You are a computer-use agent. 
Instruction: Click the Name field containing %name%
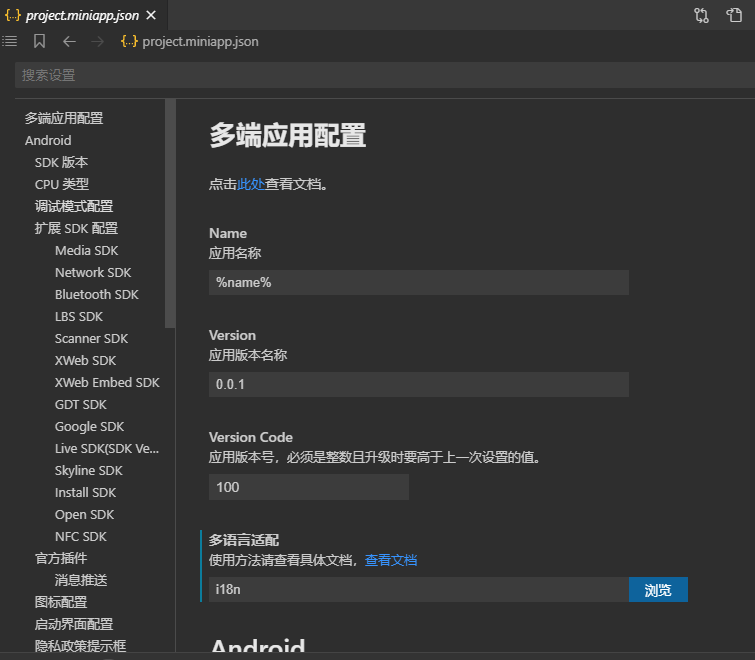click(x=418, y=283)
